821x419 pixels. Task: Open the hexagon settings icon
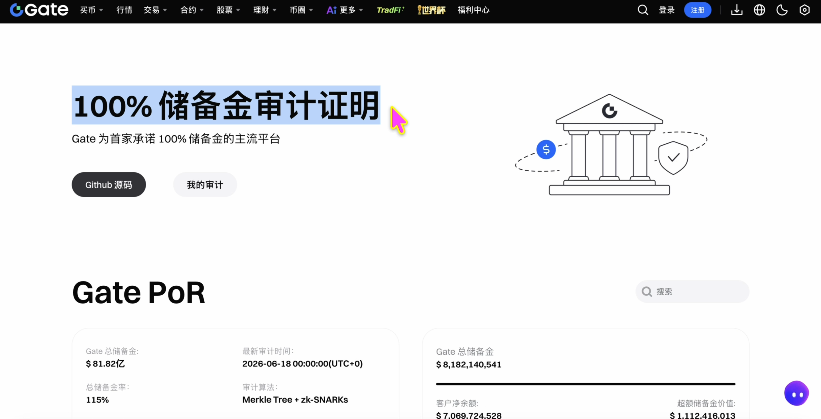(x=805, y=10)
